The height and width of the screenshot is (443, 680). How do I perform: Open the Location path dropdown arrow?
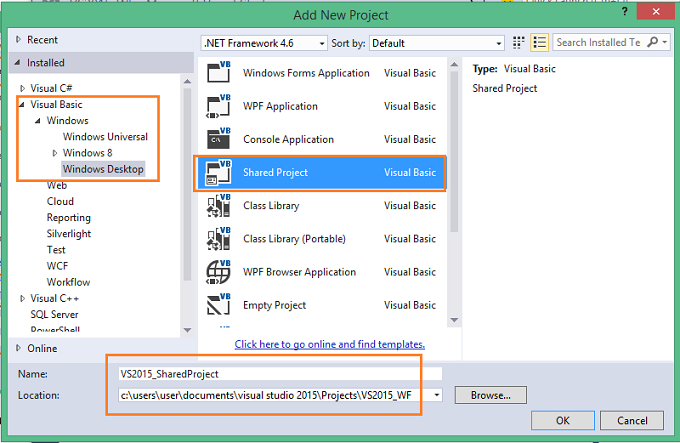click(x=437, y=395)
